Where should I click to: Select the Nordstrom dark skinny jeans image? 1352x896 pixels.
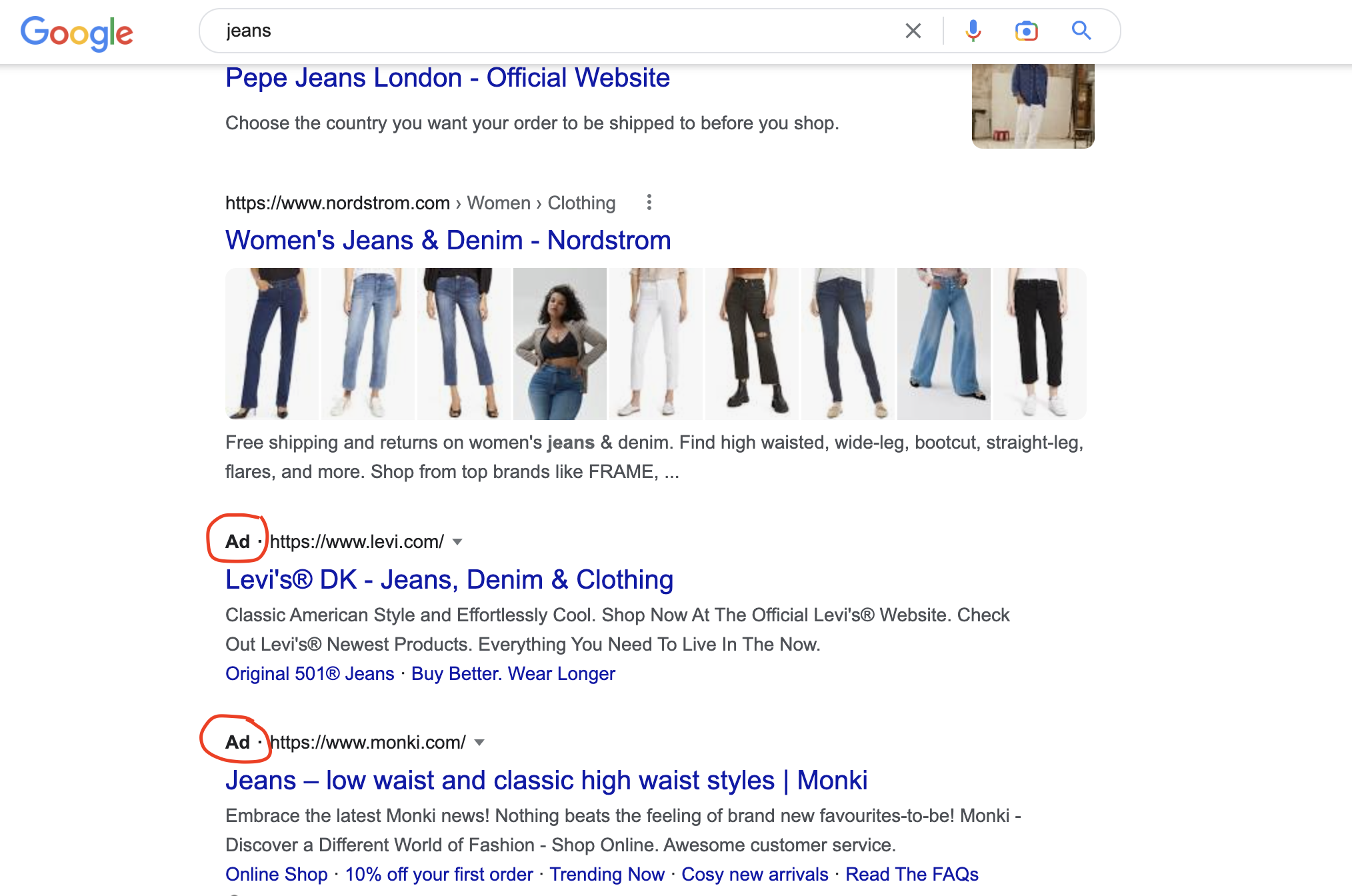click(x=848, y=344)
